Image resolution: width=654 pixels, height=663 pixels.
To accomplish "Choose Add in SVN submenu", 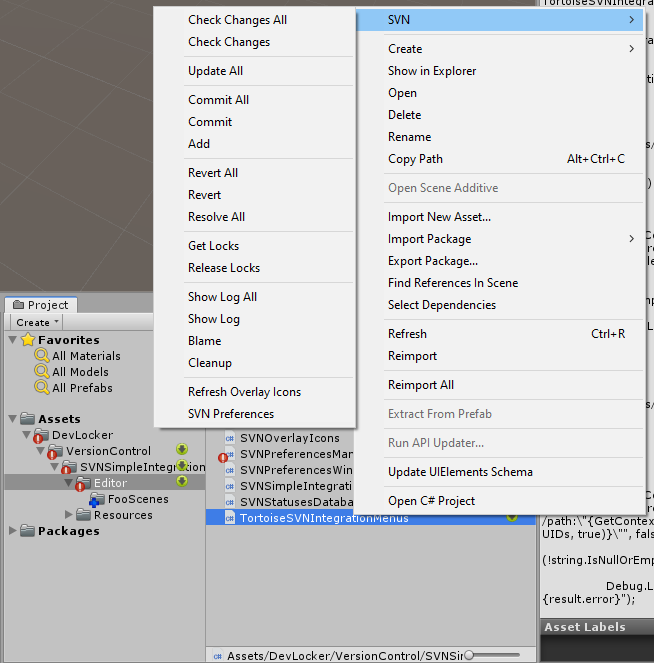I will (199, 144).
